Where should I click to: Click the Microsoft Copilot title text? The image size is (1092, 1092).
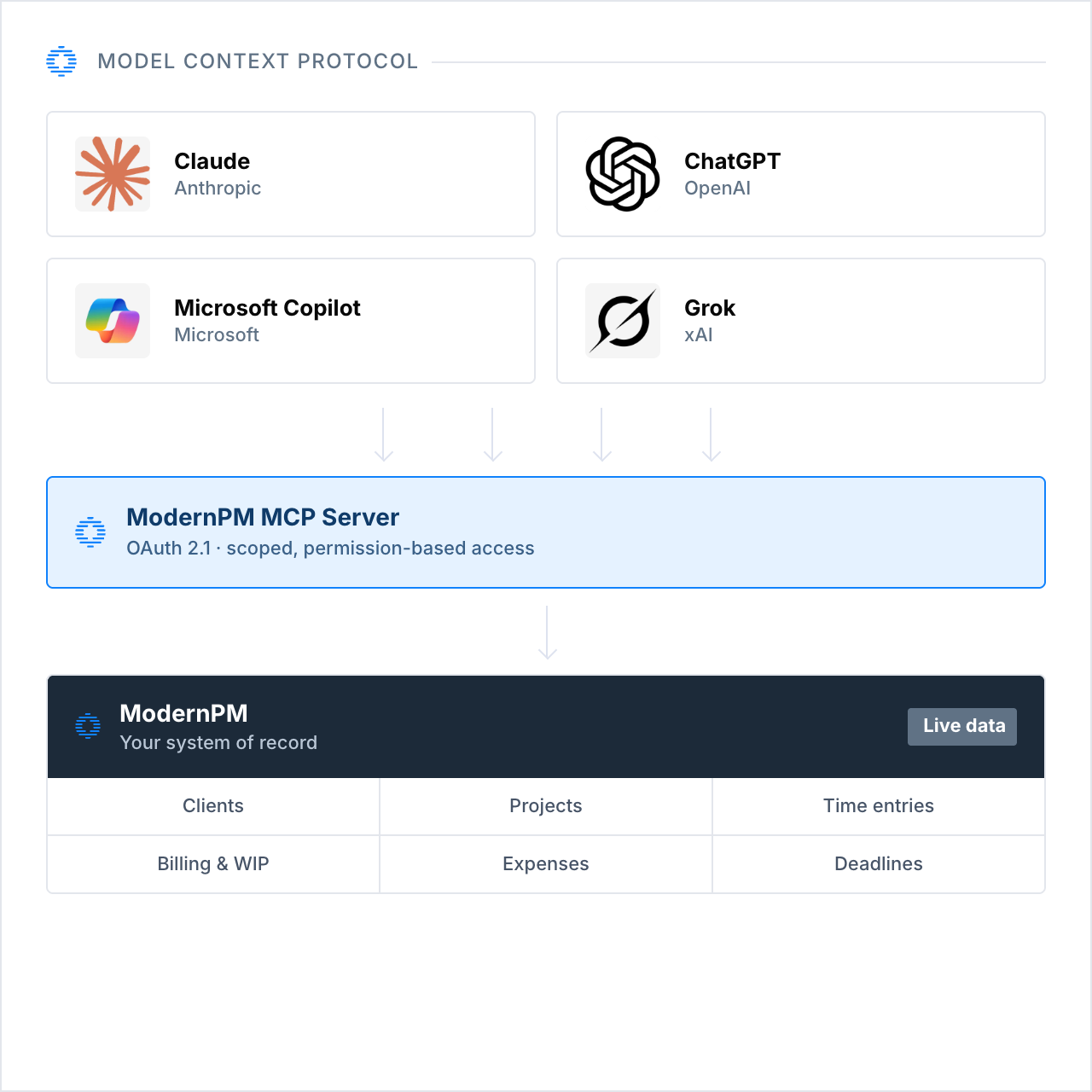(x=267, y=308)
